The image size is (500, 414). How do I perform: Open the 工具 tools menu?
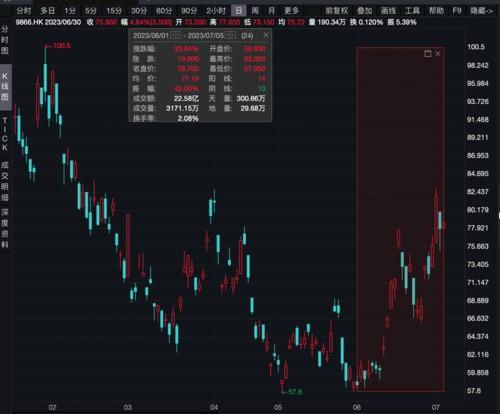(412, 11)
